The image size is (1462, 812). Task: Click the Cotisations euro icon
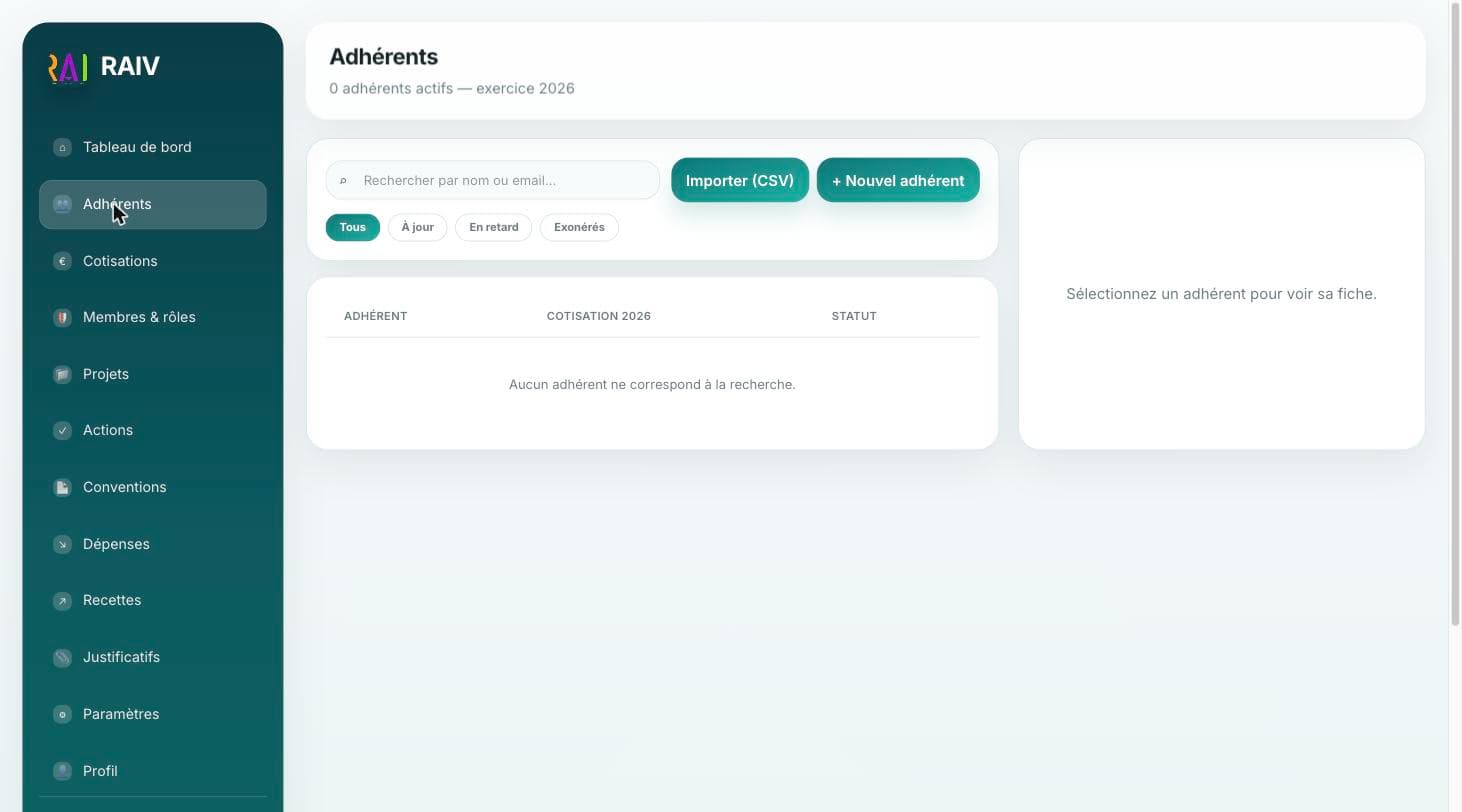[x=62, y=261]
